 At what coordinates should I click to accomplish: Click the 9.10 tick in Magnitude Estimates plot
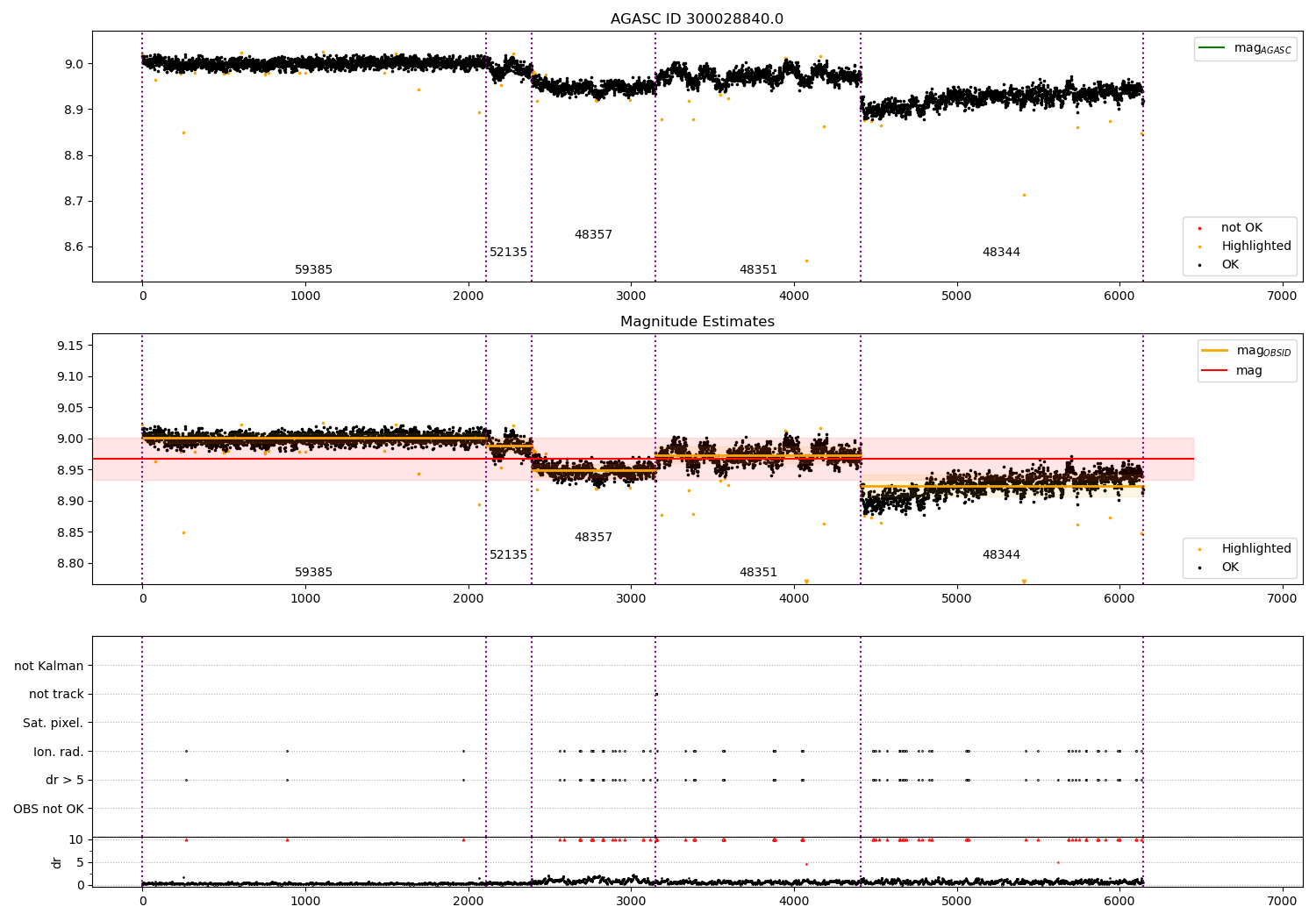(x=70, y=377)
